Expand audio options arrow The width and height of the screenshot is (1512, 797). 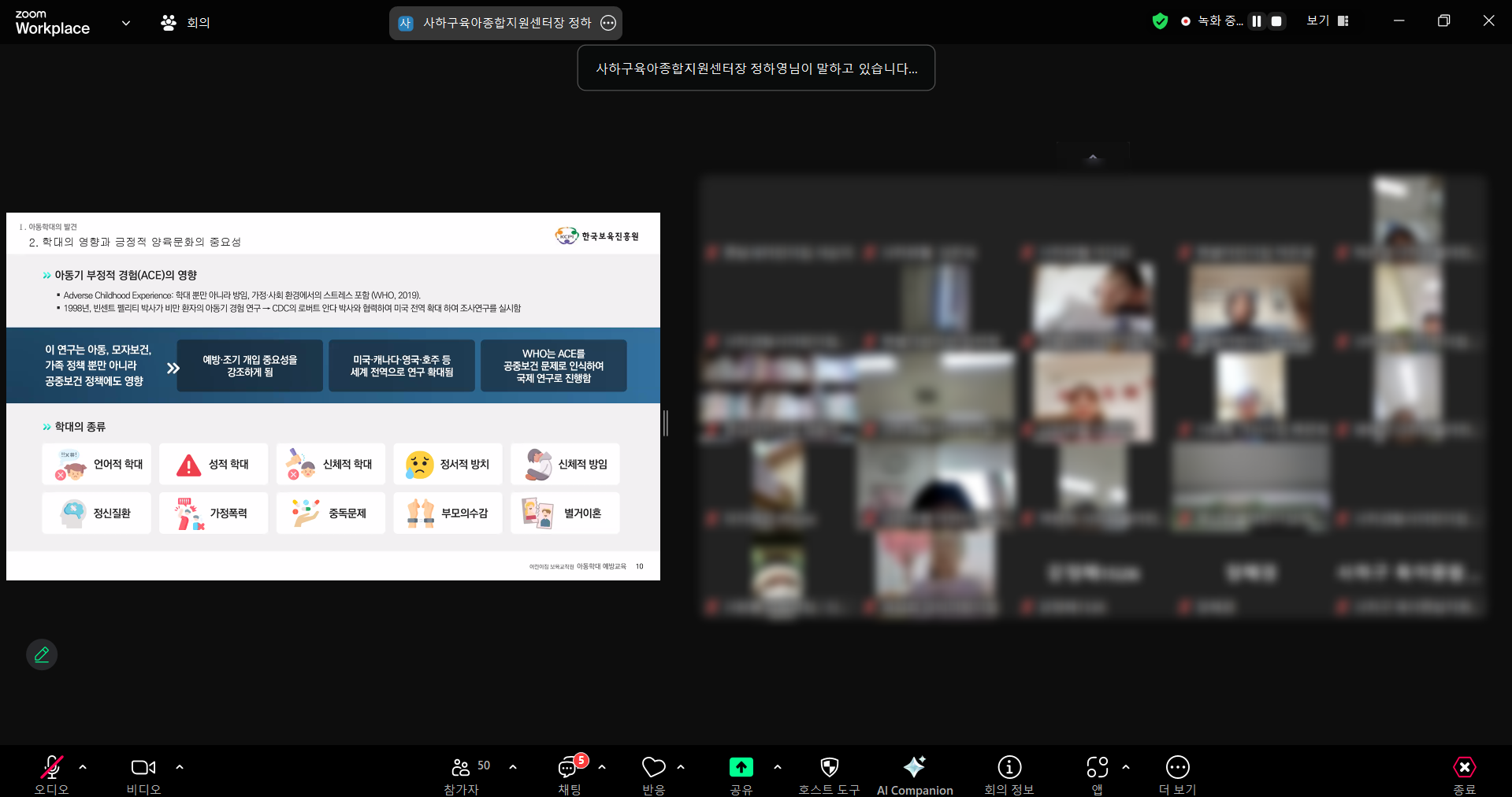click(83, 766)
